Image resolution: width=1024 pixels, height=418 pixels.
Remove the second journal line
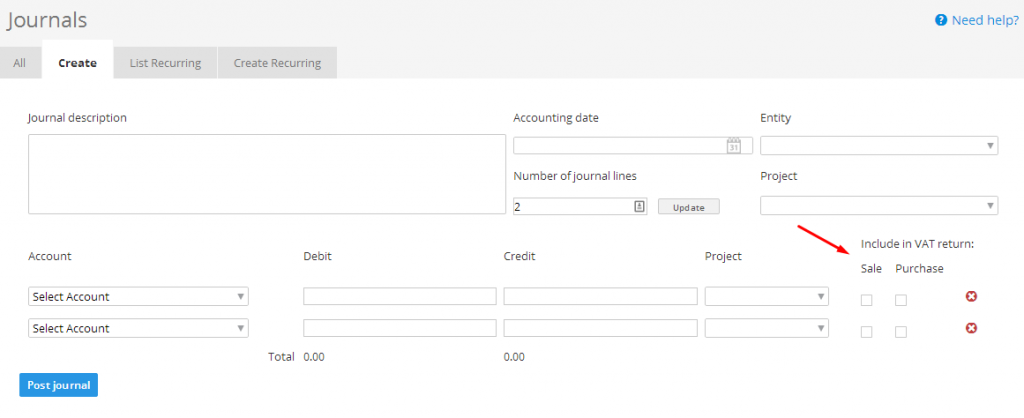[x=970, y=328]
